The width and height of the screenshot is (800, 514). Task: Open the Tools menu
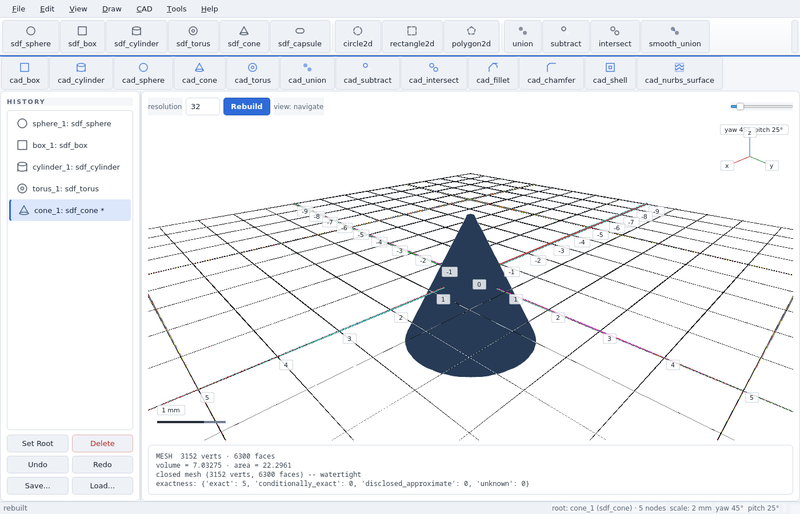coord(177,9)
